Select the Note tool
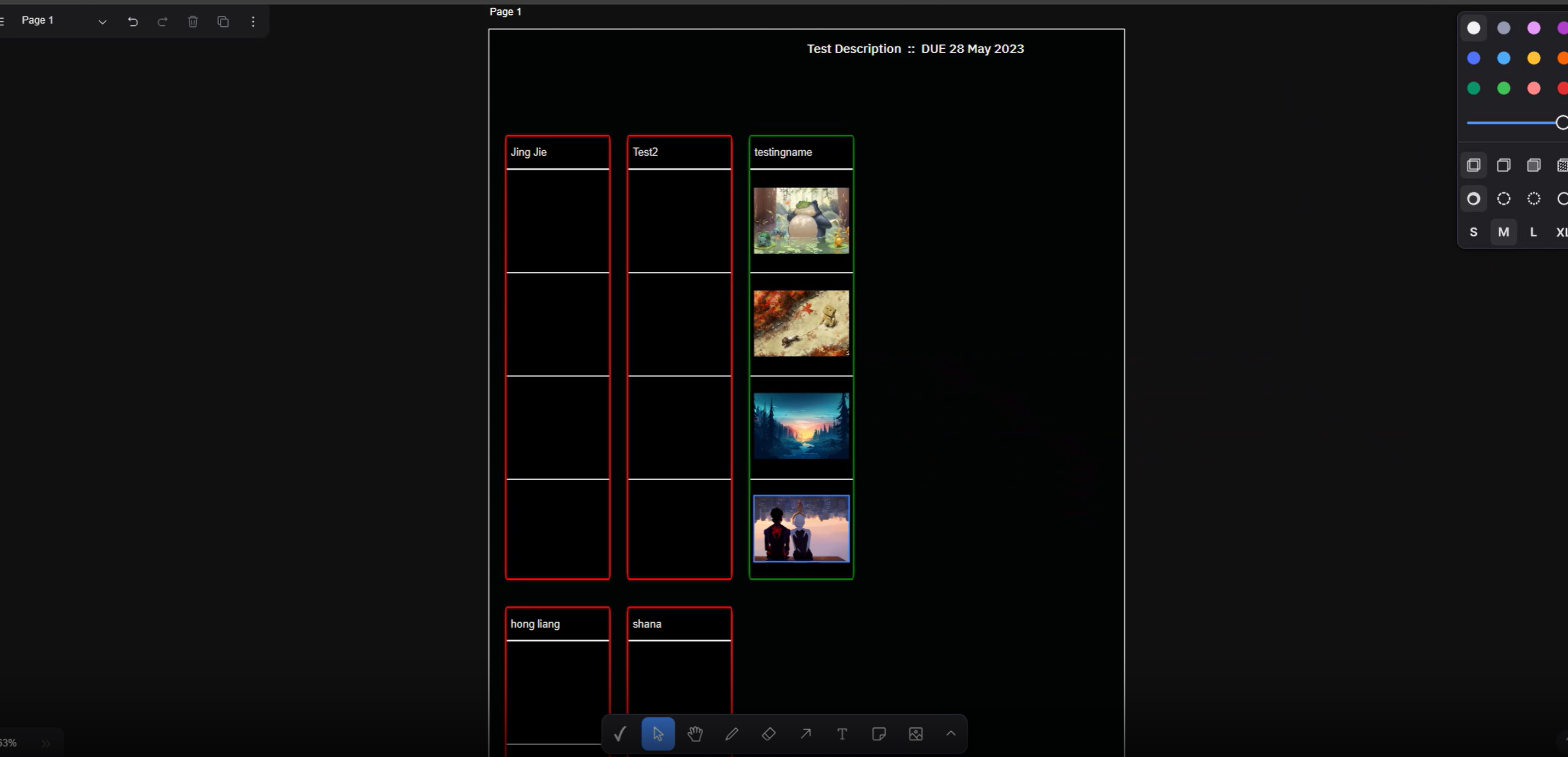 pos(879,734)
